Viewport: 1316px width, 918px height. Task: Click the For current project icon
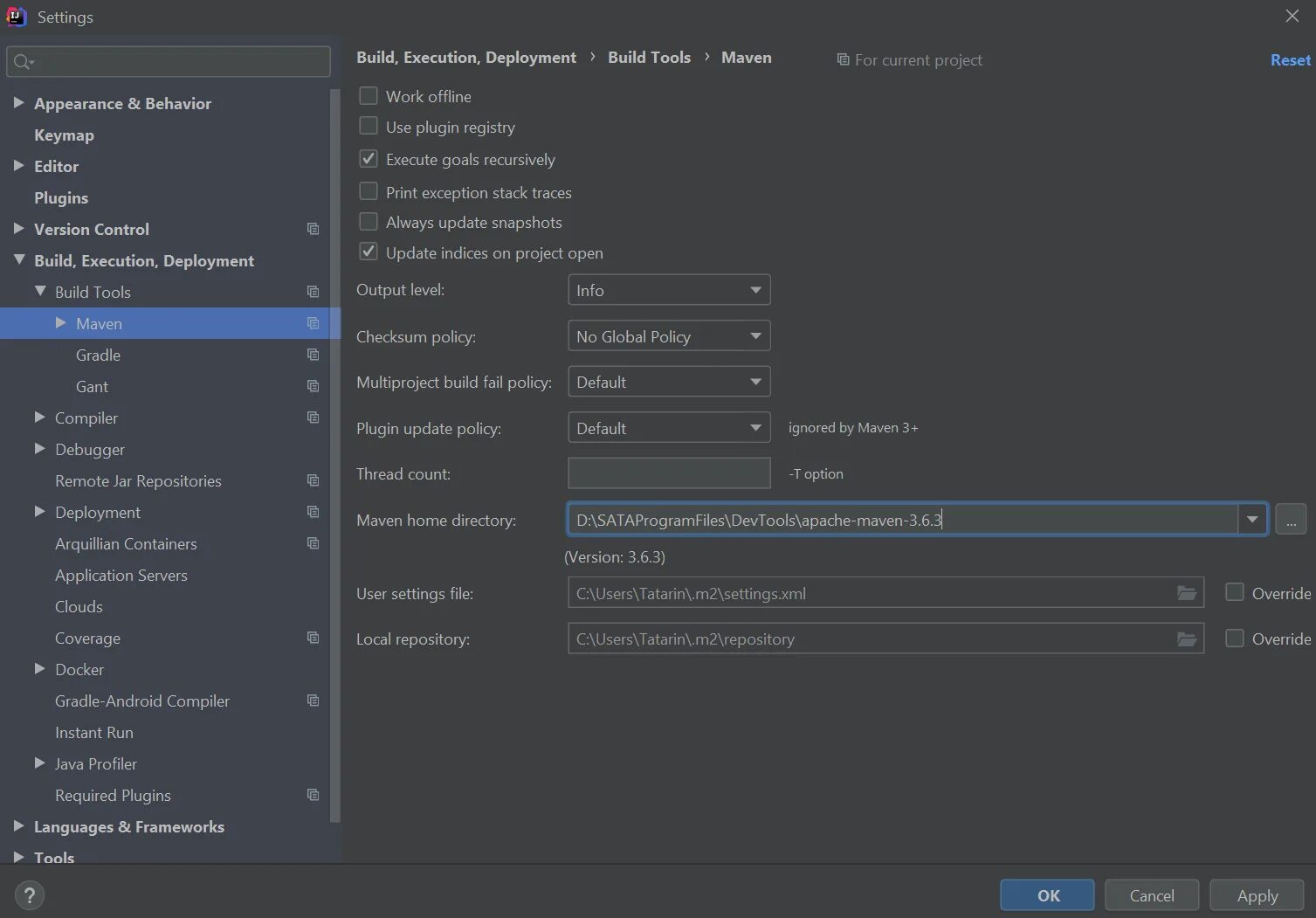point(843,60)
